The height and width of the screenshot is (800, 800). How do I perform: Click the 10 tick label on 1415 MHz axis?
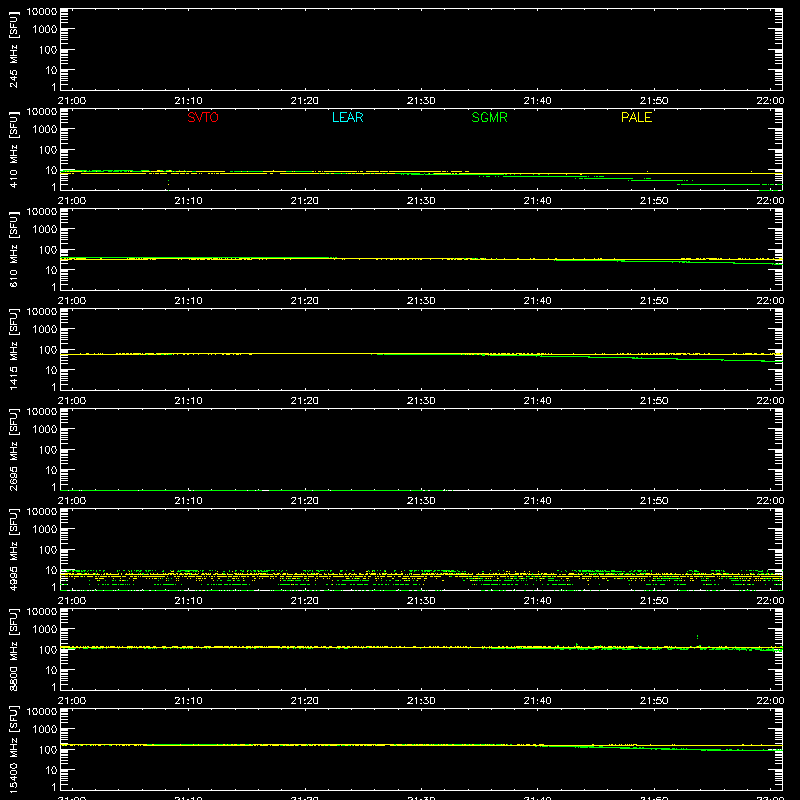(x=51, y=370)
